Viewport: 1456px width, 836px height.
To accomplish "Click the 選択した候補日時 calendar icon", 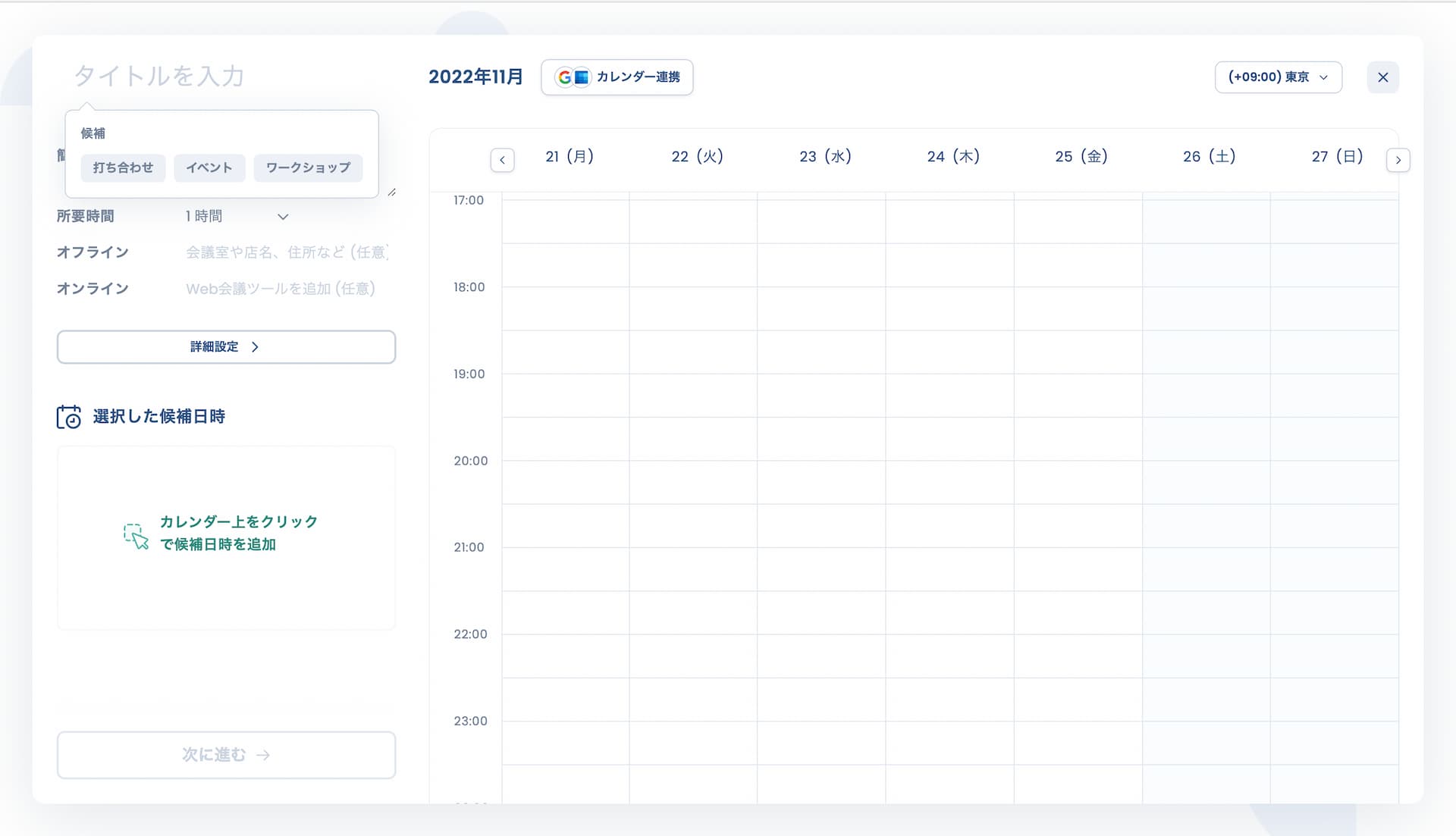I will coord(69,417).
